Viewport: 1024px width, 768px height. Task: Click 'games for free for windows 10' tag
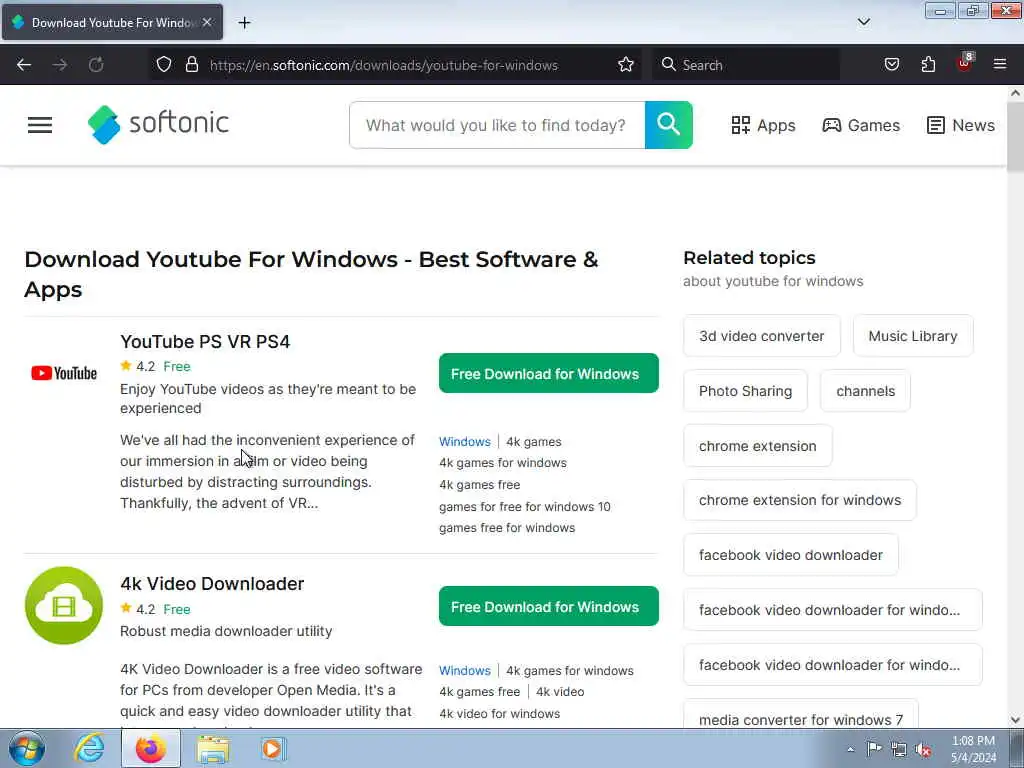pyautogui.click(x=524, y=506)
